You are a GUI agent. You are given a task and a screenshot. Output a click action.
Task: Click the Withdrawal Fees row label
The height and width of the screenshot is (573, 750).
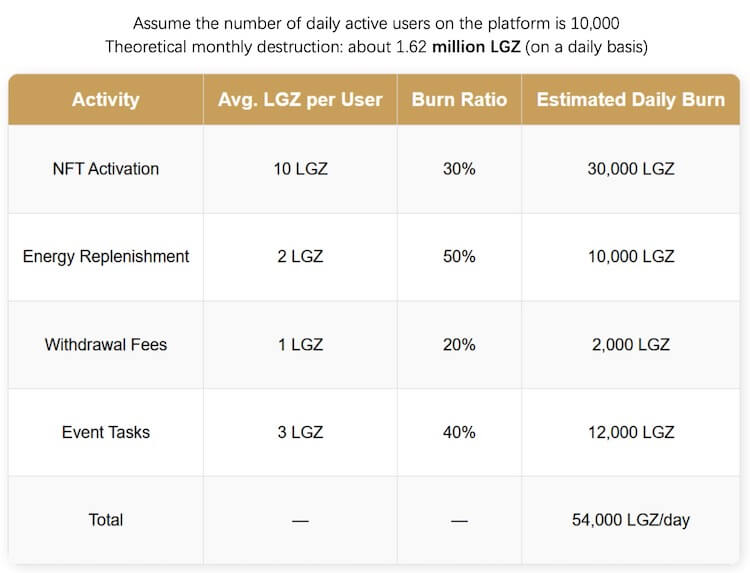[x=105, y=345]
